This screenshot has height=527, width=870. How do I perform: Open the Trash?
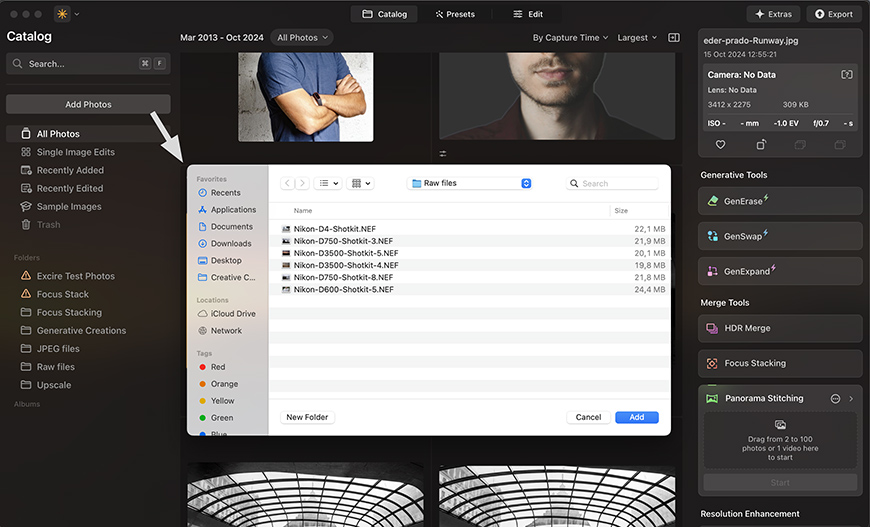point(41,225)
